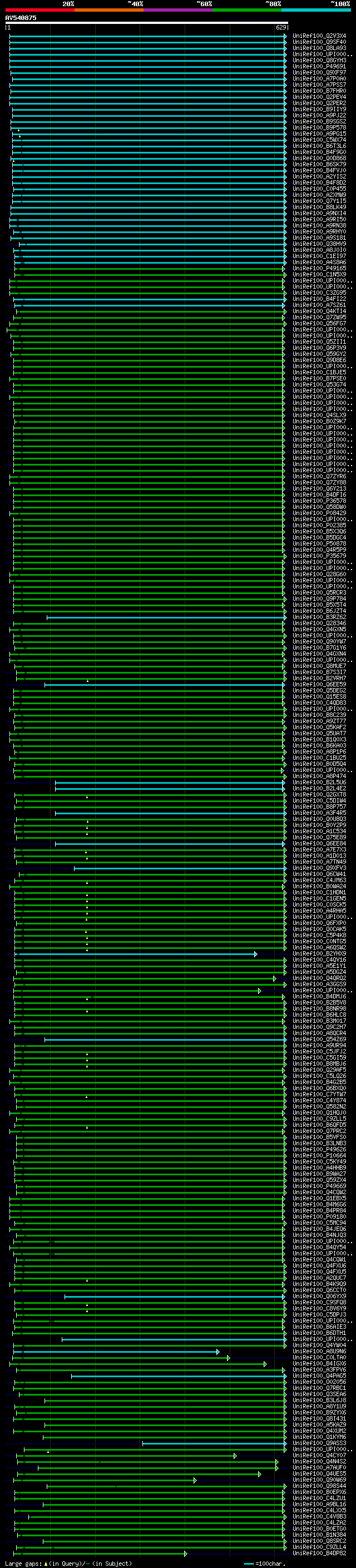Select the UniRef100_Q38HV9 label

(319, 244)
